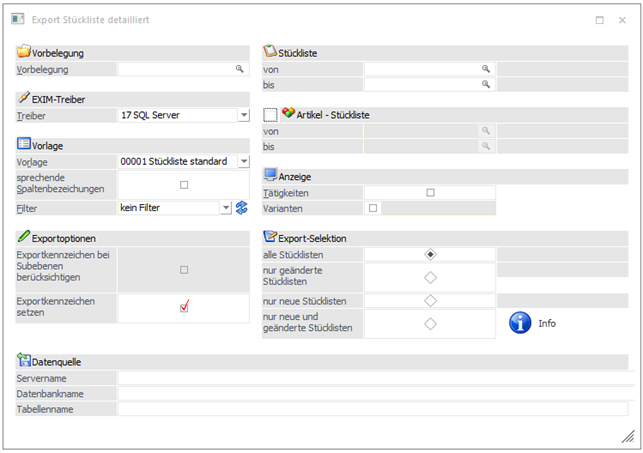The height and width of the screenshot is (453, 643).
Task: Click search icon in Stückliste bis field
Action: [486, 85]
